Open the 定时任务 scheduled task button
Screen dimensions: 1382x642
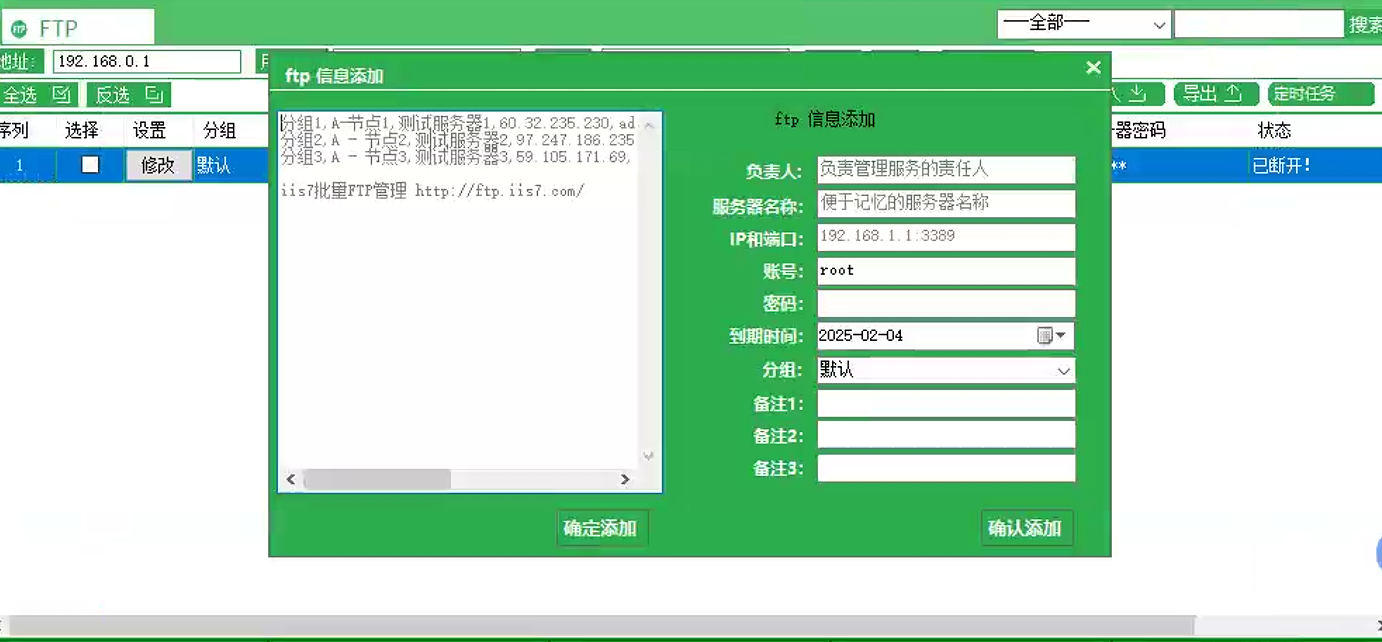[x=1321, y=94]
